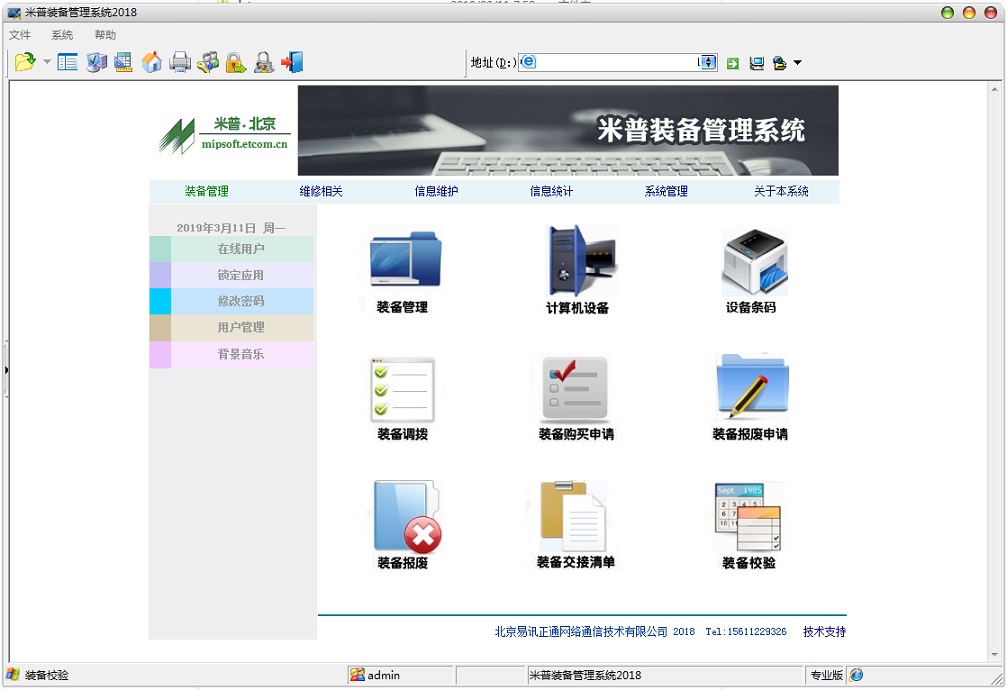
Task: Open the 装备管理 laptop folder icon
Action: tap(405, 259)
